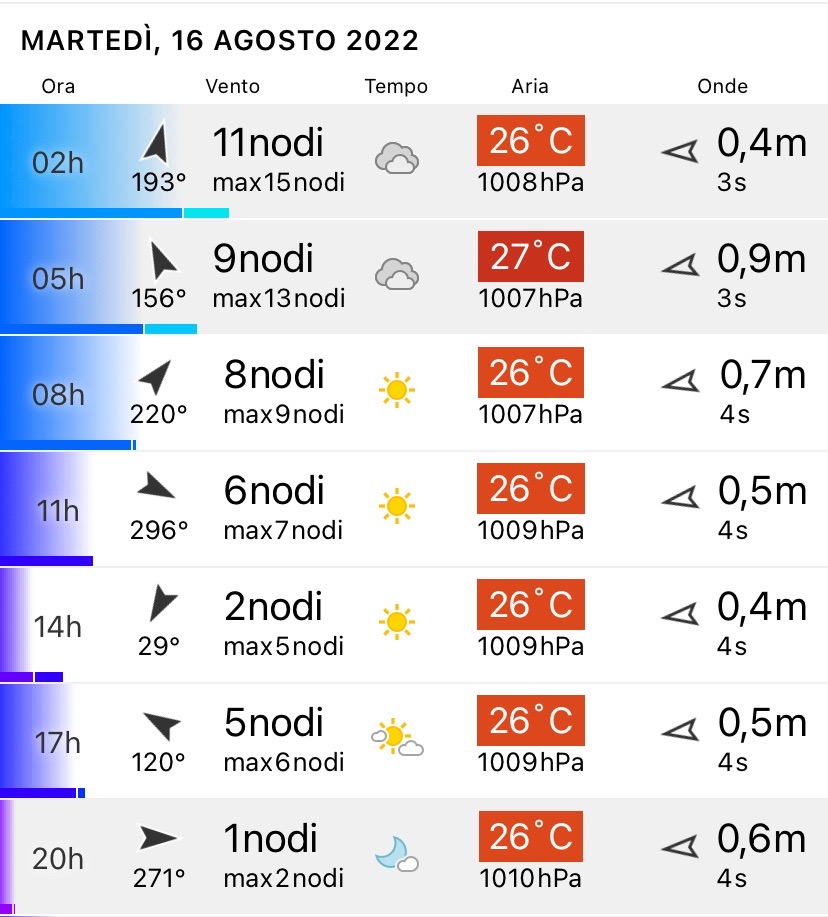Click the Tempo column header
This screenshot has width=828, height=917.
pyautogui.click(x=396, y=86)
